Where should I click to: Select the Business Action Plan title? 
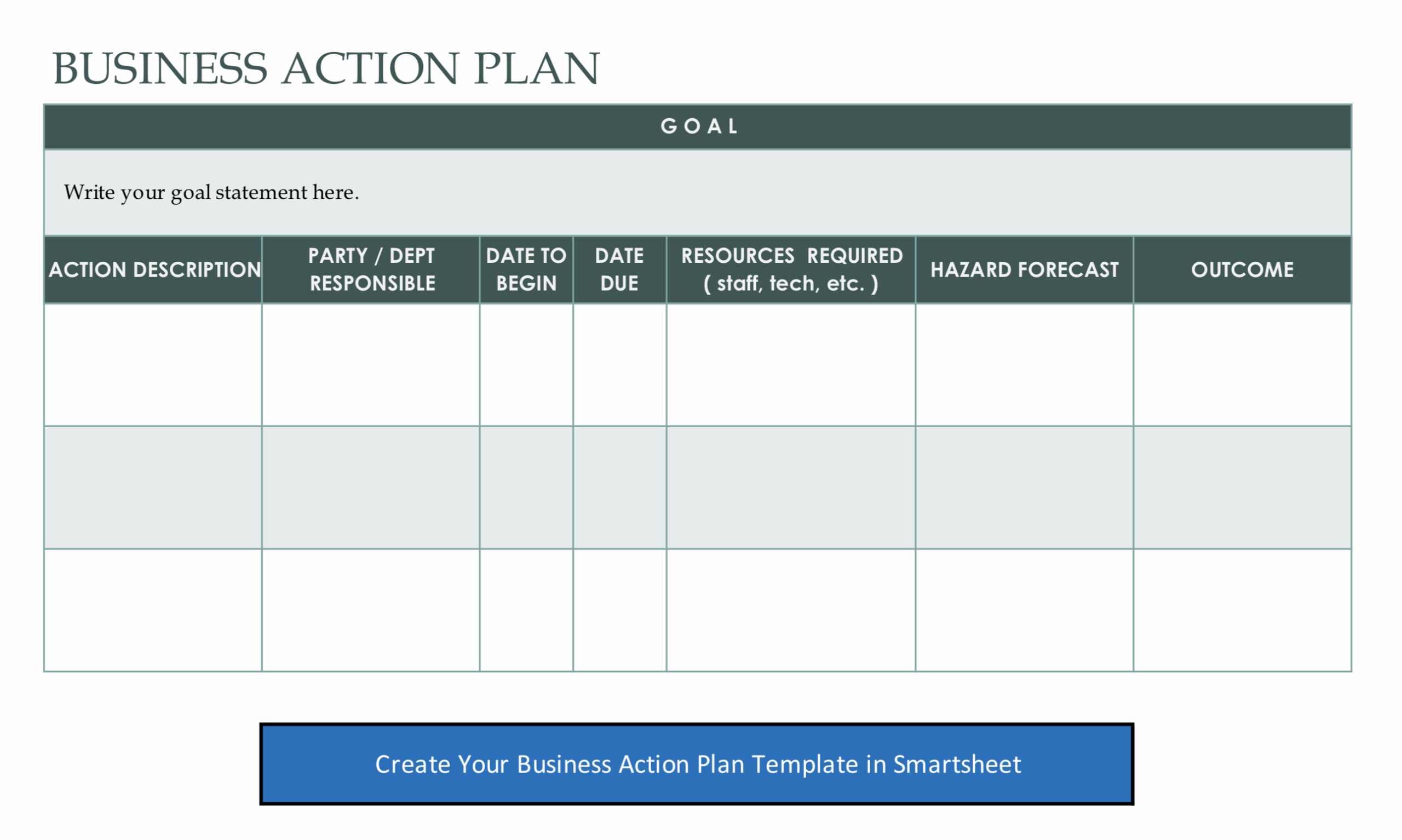tap(326, 68)
